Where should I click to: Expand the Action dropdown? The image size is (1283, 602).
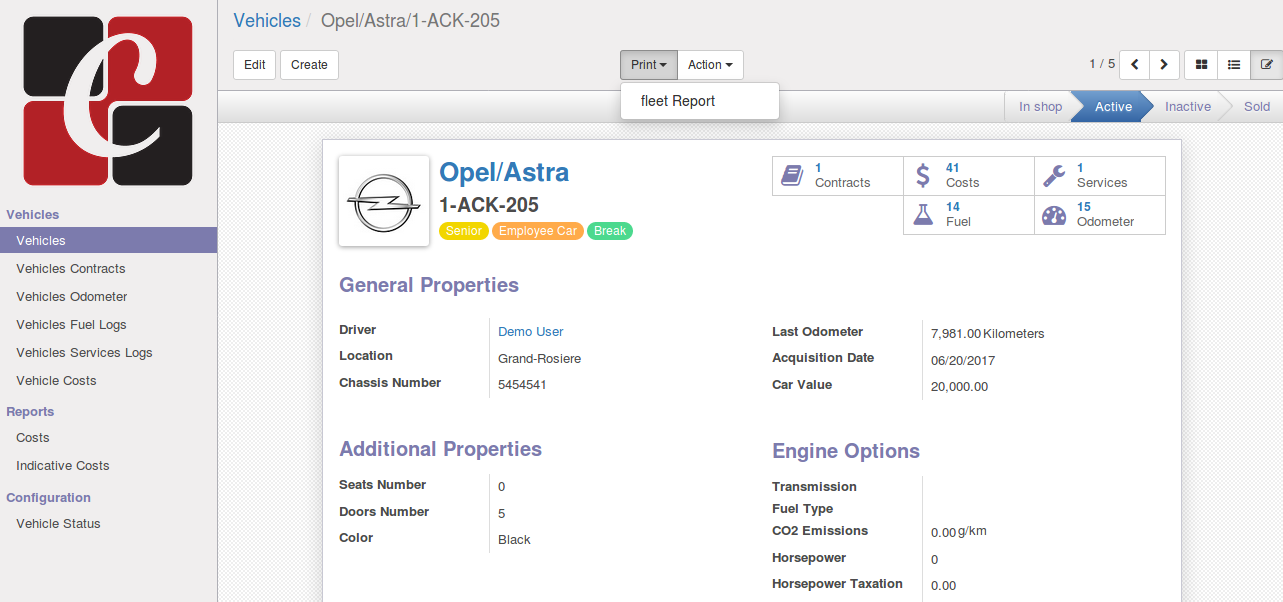click(710, 65)
